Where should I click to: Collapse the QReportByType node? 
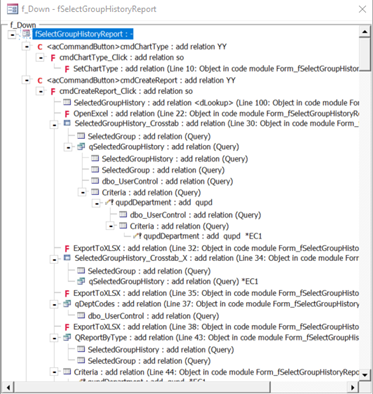(x=54, y=338)
